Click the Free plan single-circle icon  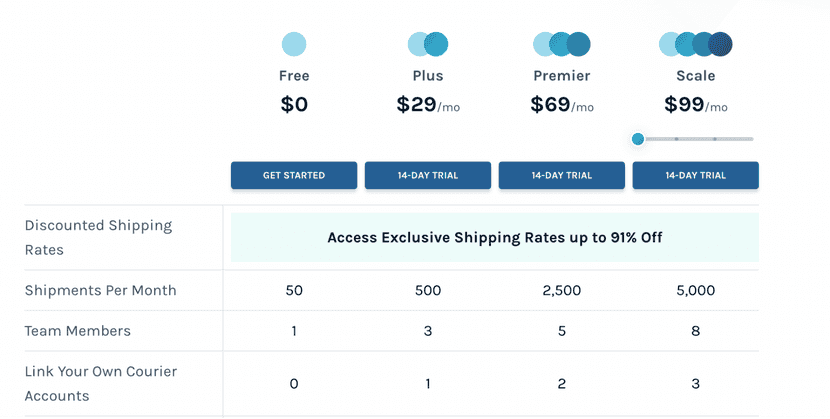tap(294, 44)
